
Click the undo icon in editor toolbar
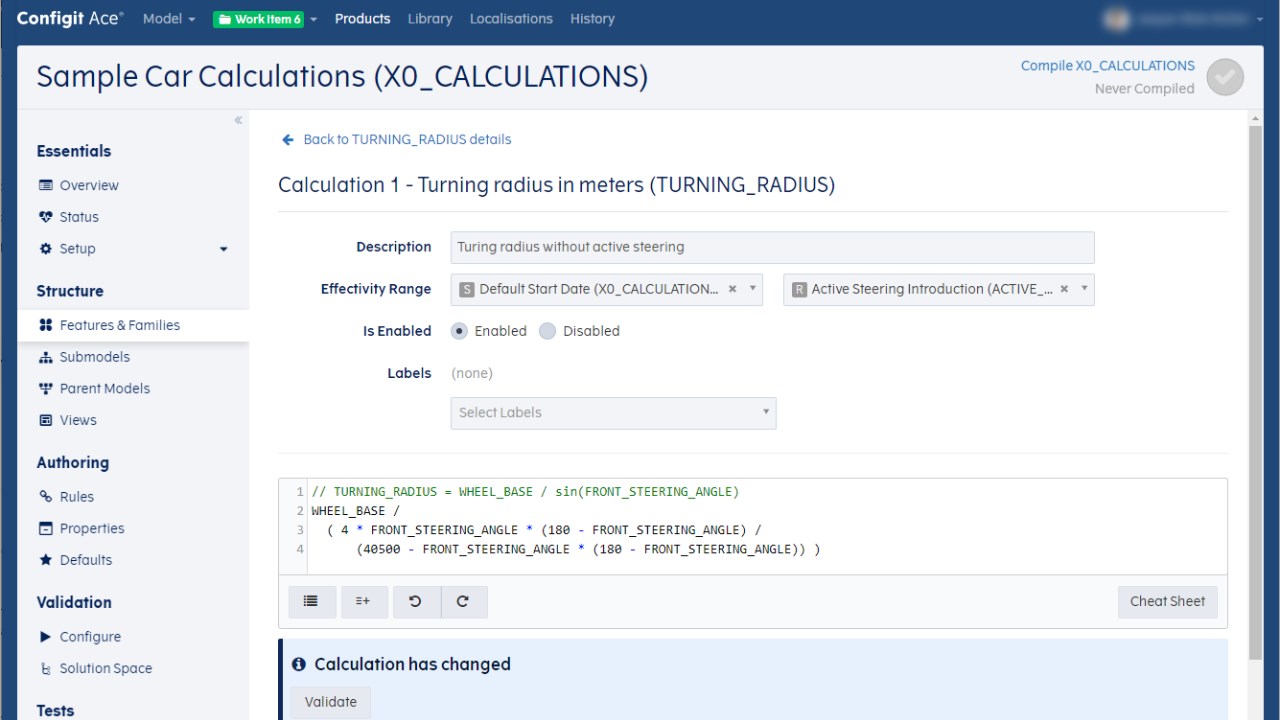click(x=415, y=601)
